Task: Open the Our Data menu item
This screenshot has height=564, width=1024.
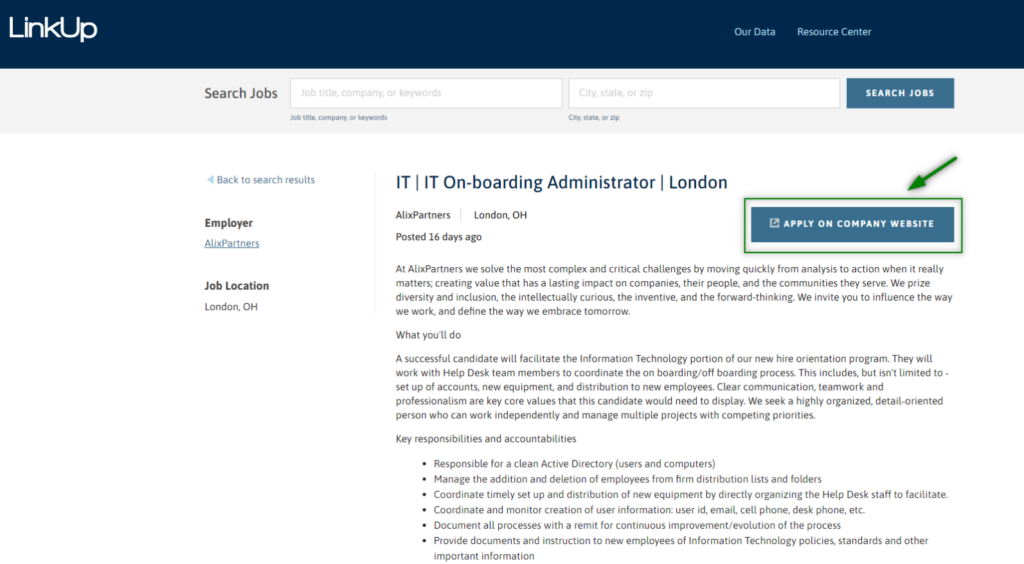Action: (754, 32)
